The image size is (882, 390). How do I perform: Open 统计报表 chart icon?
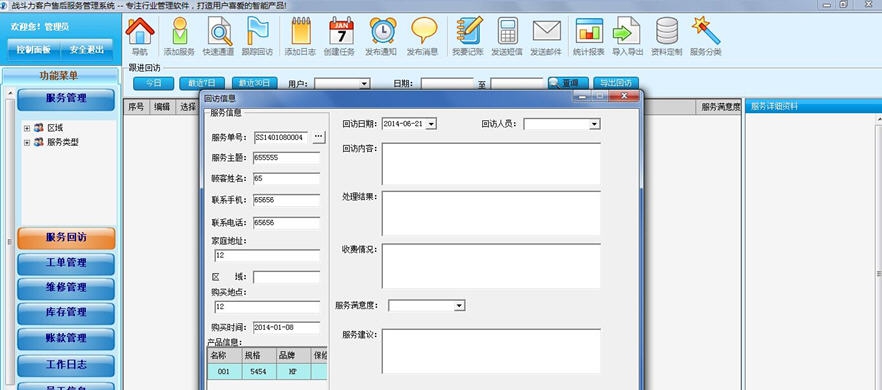pos(589,30)
